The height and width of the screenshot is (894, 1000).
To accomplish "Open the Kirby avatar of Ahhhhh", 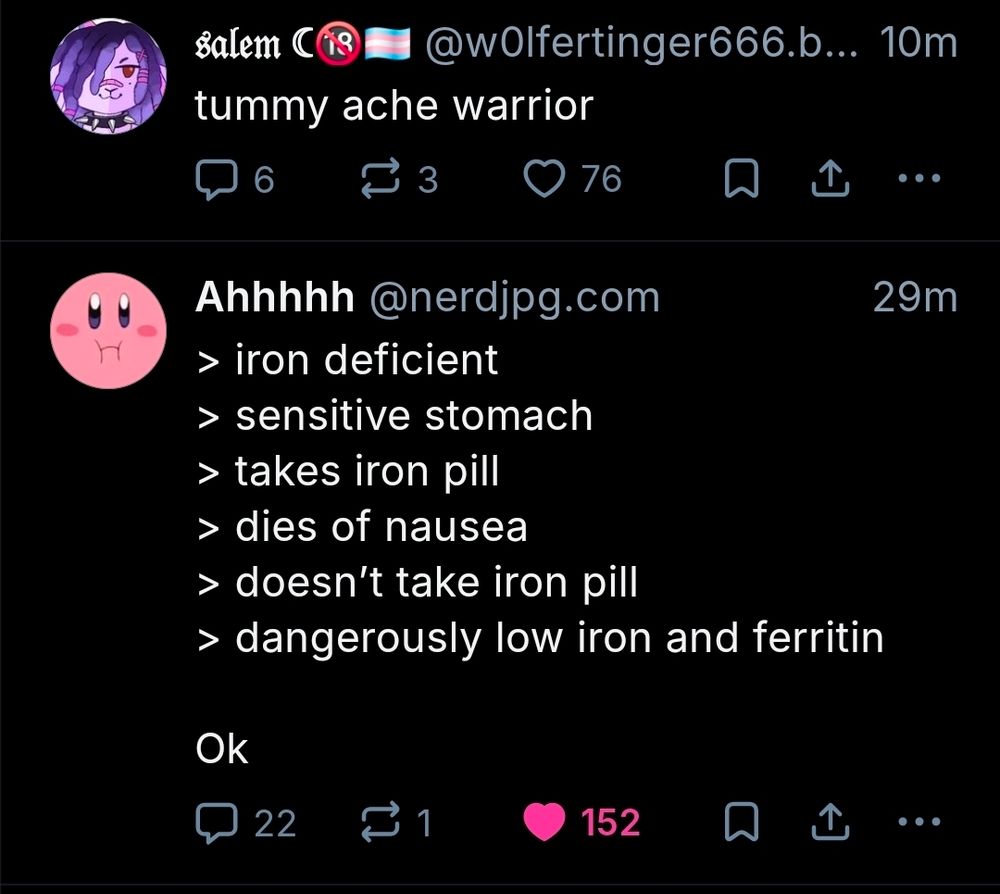I will (108, 330).
